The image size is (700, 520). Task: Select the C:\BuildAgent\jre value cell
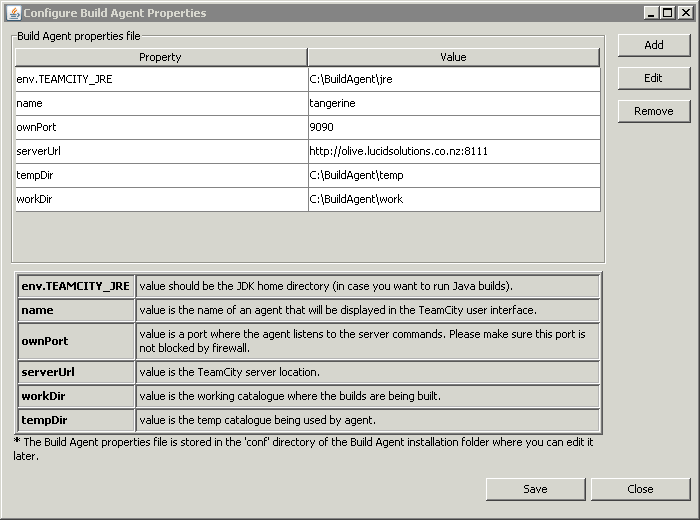[454, 79]
